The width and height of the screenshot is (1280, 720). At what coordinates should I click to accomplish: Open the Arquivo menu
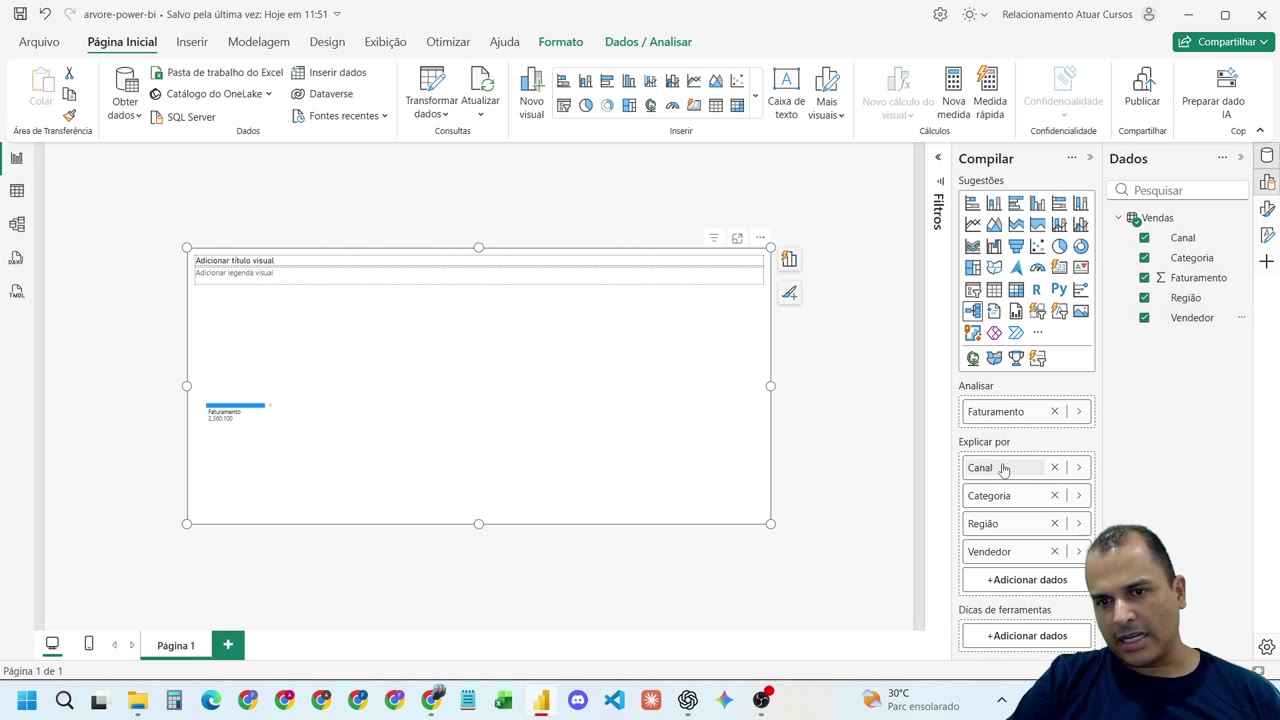(x=39, y=42)
